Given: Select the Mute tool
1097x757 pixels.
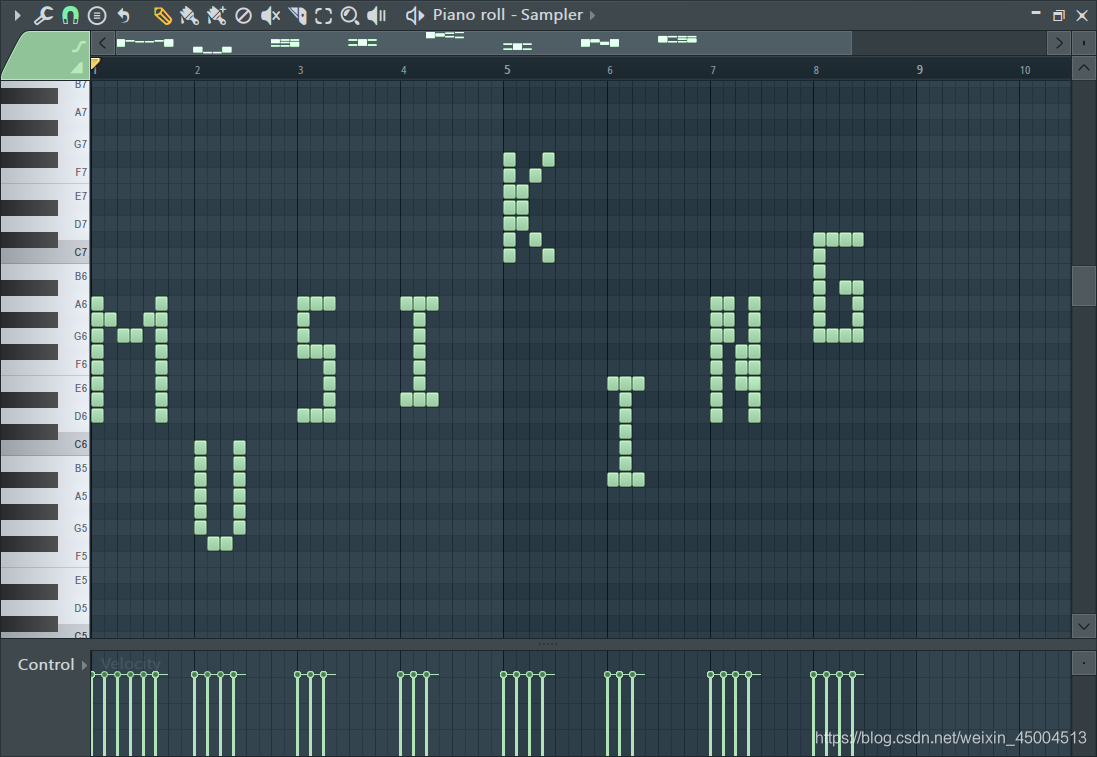Looking at the screenshot, I should (x=270, y=15).
